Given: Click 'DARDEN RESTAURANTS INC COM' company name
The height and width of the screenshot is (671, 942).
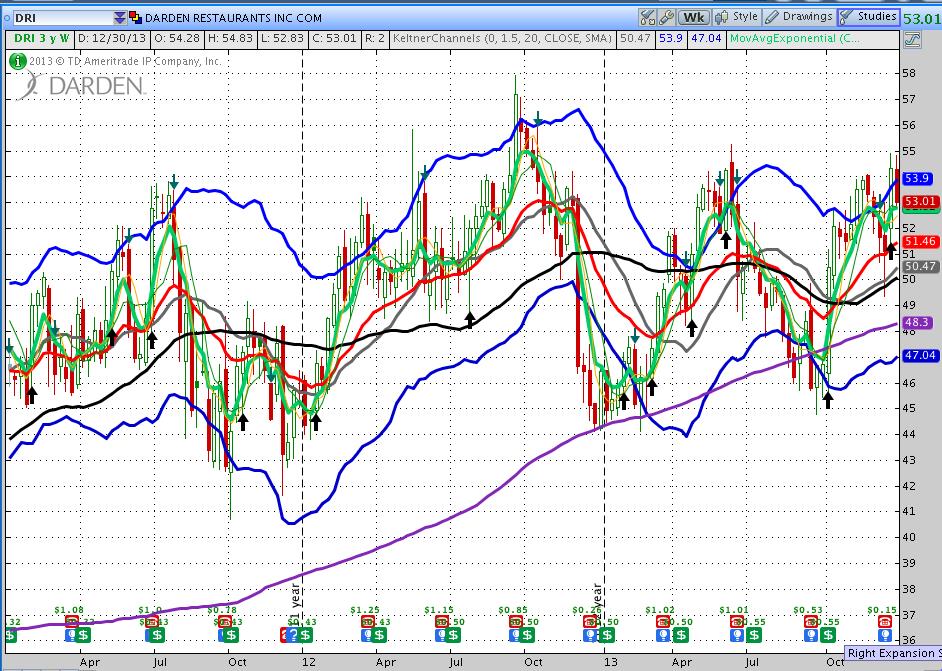Looking at the screenshot, I should tap(234, 18).
